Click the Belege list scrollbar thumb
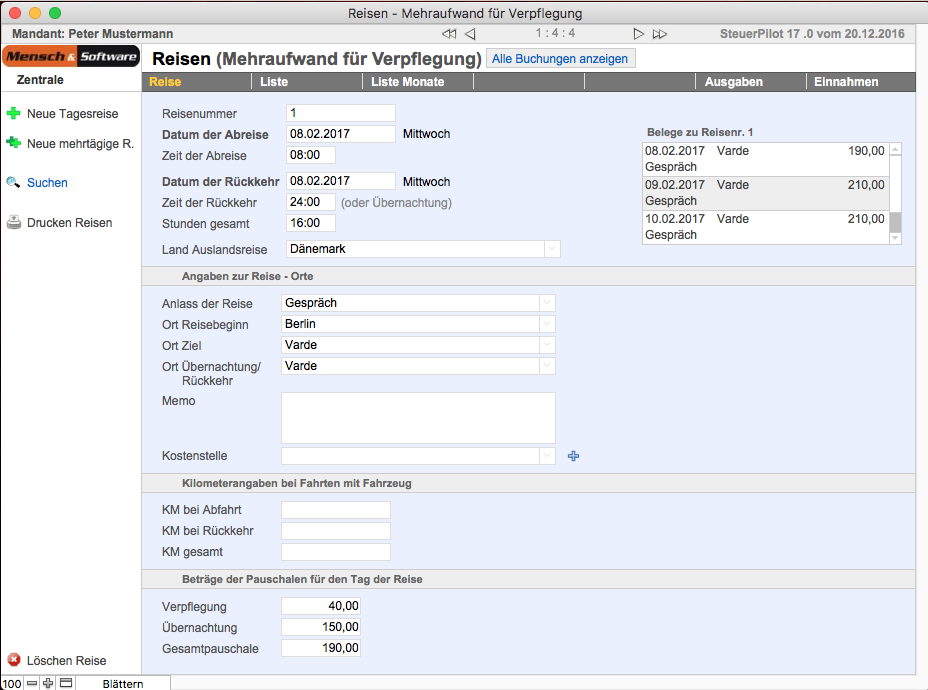The height and width of the screenshot is (690, 928). coord(895,223)
